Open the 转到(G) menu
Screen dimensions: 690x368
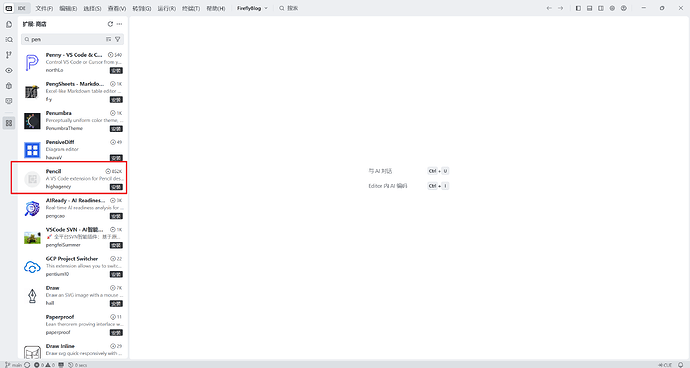click(142, 8)
